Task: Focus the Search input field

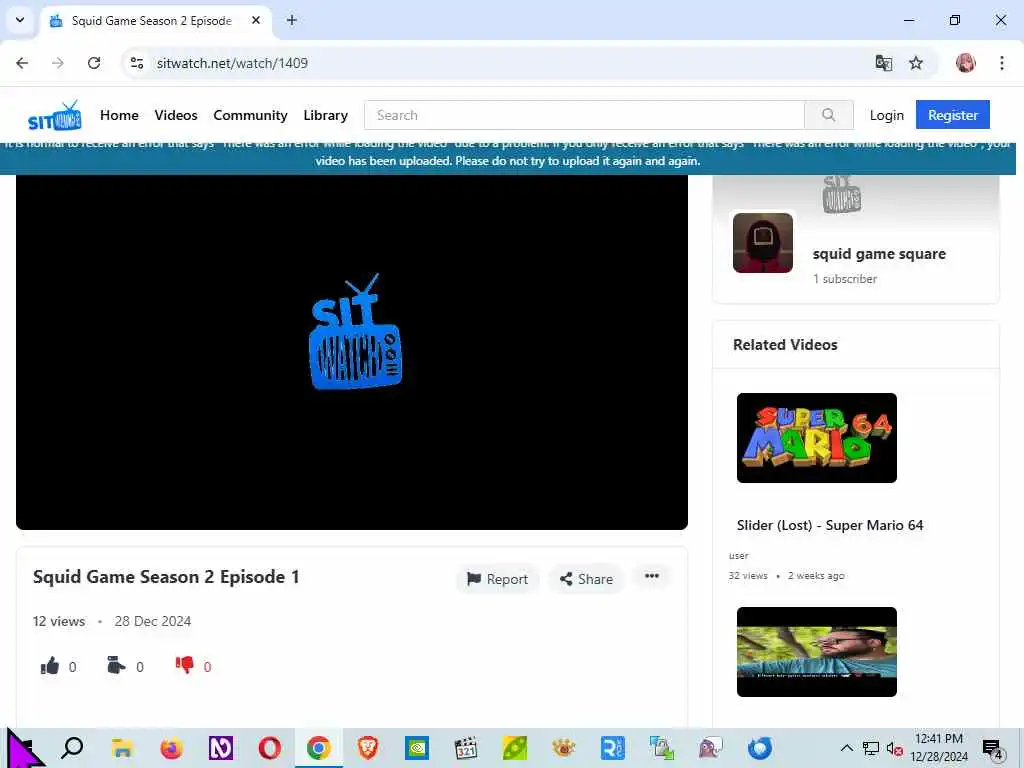Action: [x=584, y=115]
